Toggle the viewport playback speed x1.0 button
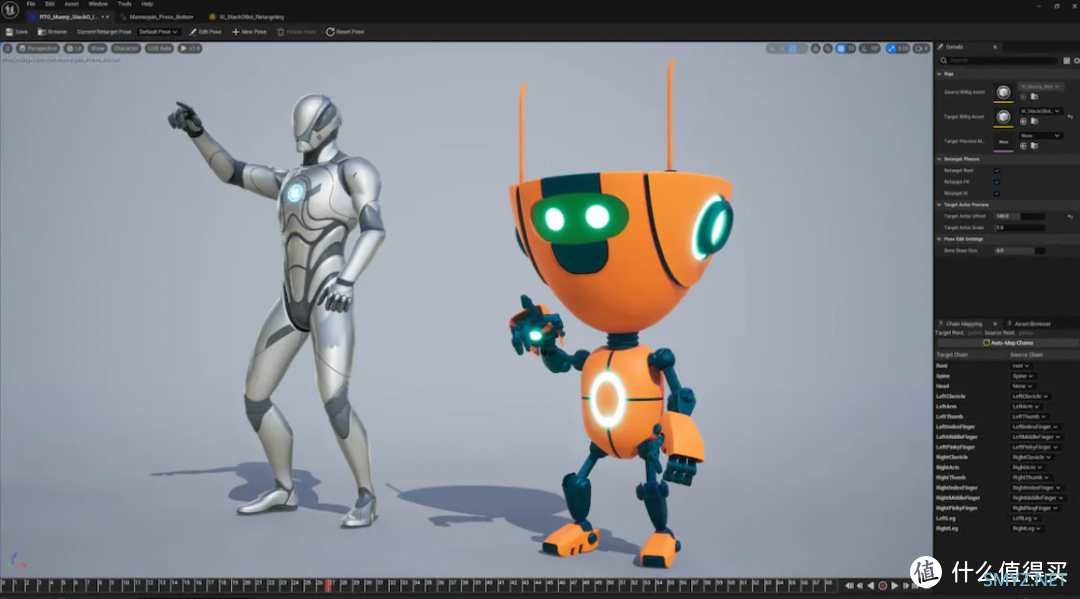 (x=190, y=48)
